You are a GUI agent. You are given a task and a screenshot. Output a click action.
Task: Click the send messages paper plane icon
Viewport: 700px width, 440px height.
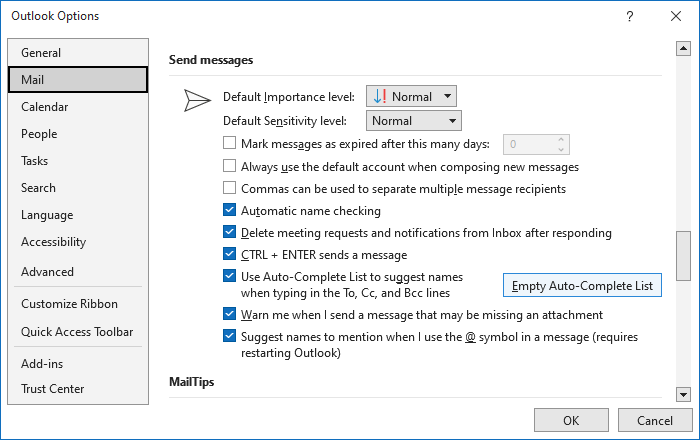point(197,100)
